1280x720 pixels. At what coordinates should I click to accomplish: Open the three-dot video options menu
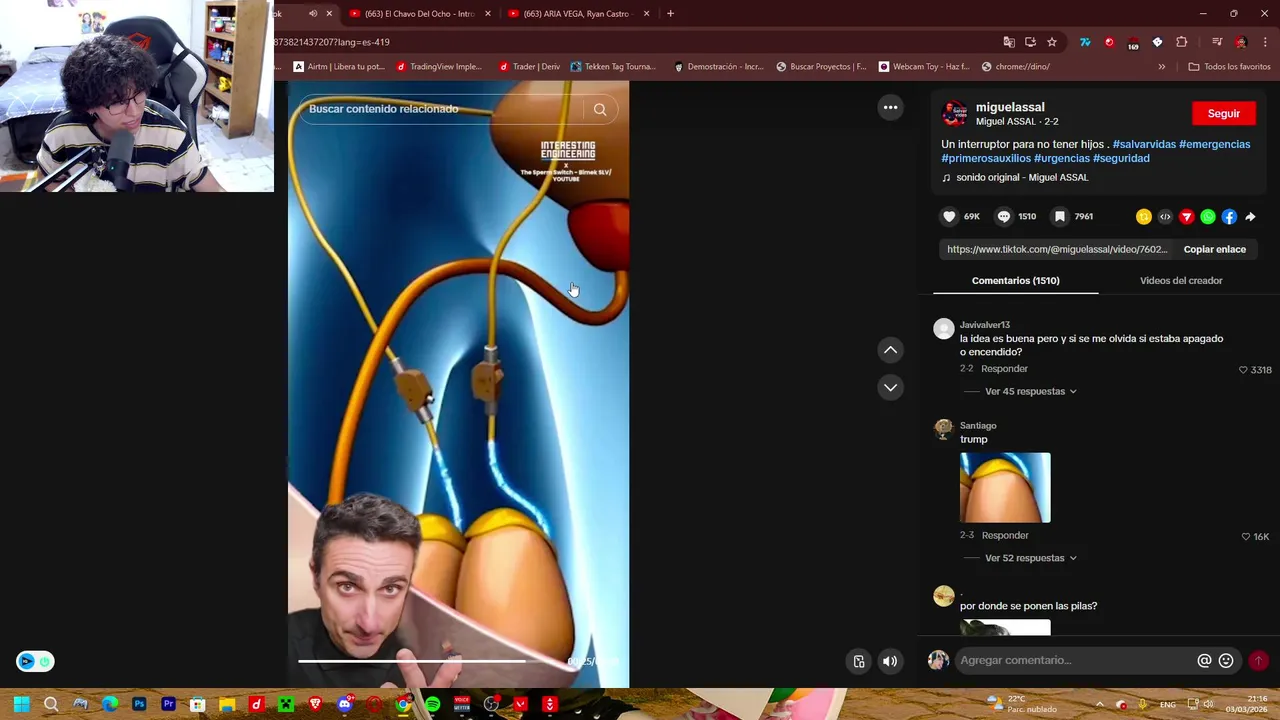click(x=890, y=107)
